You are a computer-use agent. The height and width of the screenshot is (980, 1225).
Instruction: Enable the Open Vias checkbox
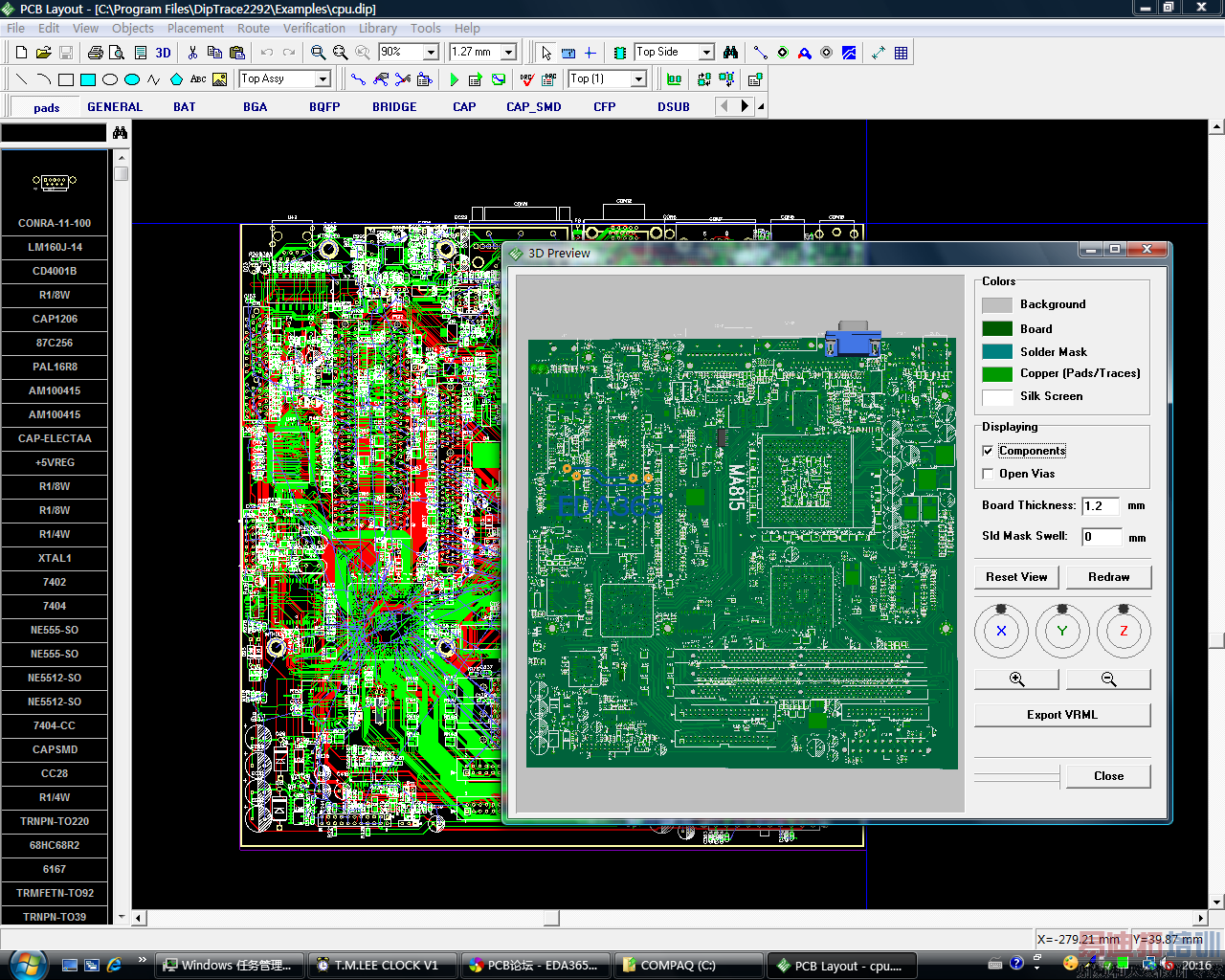tap(988, 474)
